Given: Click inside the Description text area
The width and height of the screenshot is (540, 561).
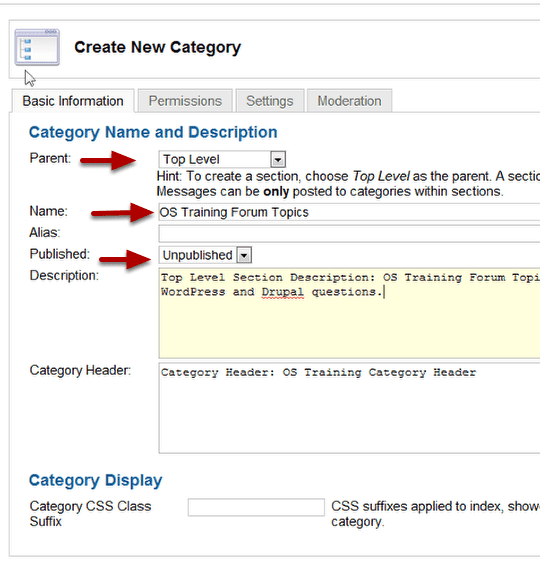Looking at the screenshot, I should tap(349, 313).
